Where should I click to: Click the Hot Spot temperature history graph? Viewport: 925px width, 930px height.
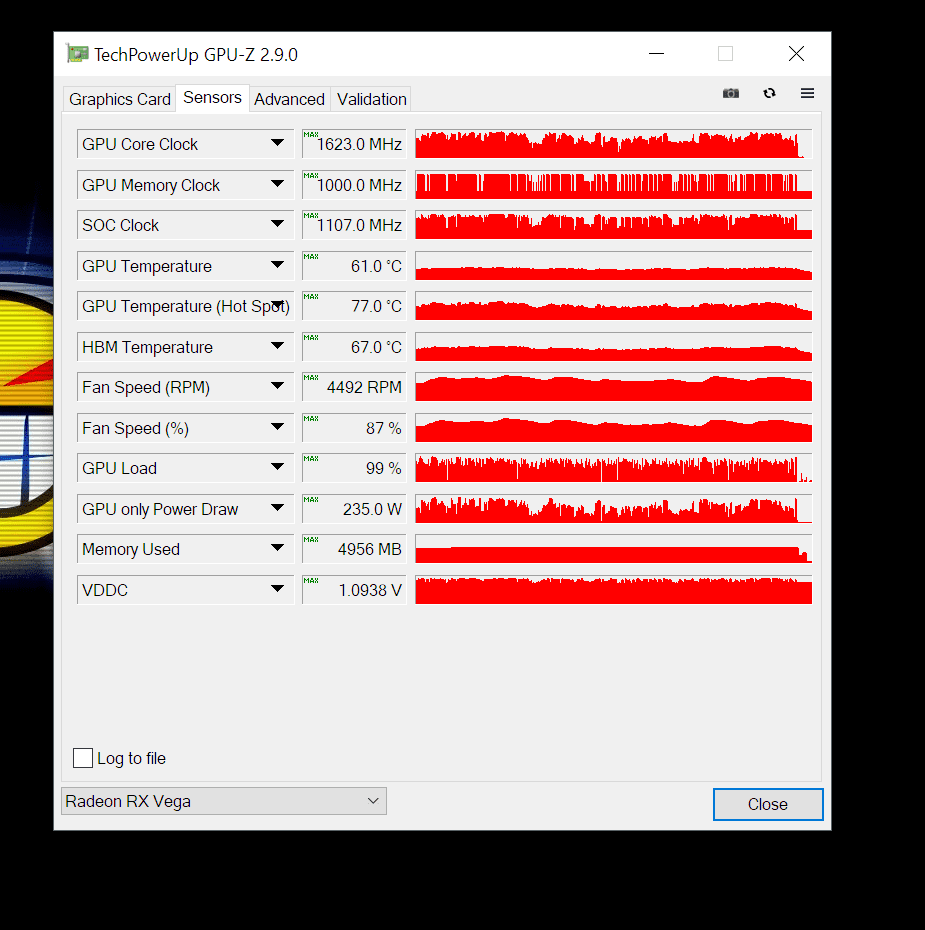coord(614,306)
